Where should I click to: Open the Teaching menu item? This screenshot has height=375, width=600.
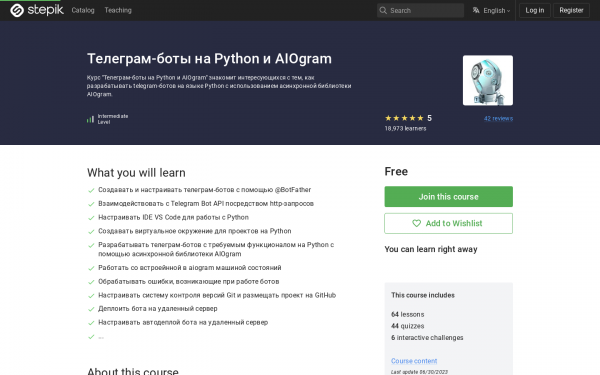[x=118, y=10]
